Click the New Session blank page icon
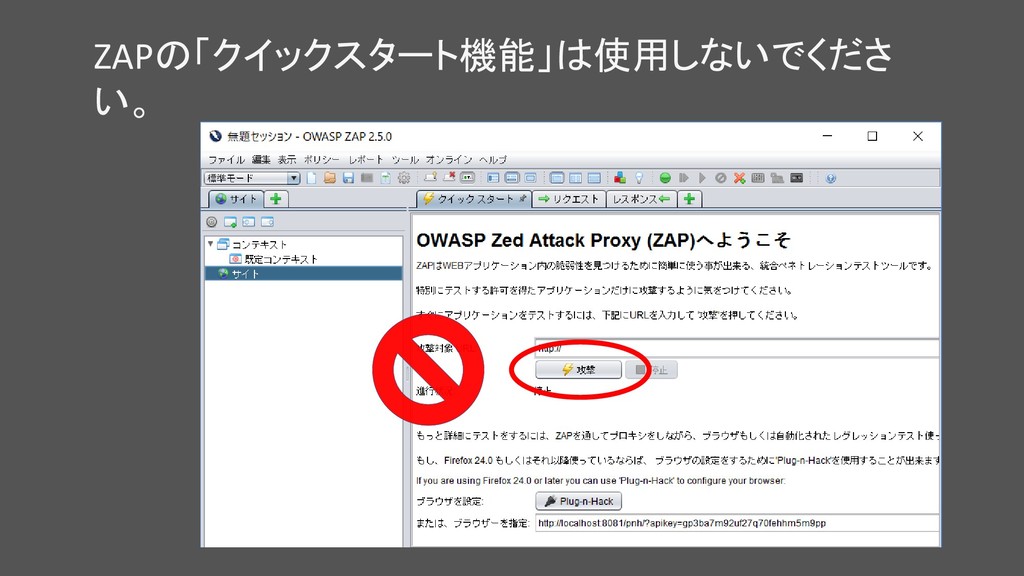Viewport: 1024px width, 576px height. [x=311, y=178]
